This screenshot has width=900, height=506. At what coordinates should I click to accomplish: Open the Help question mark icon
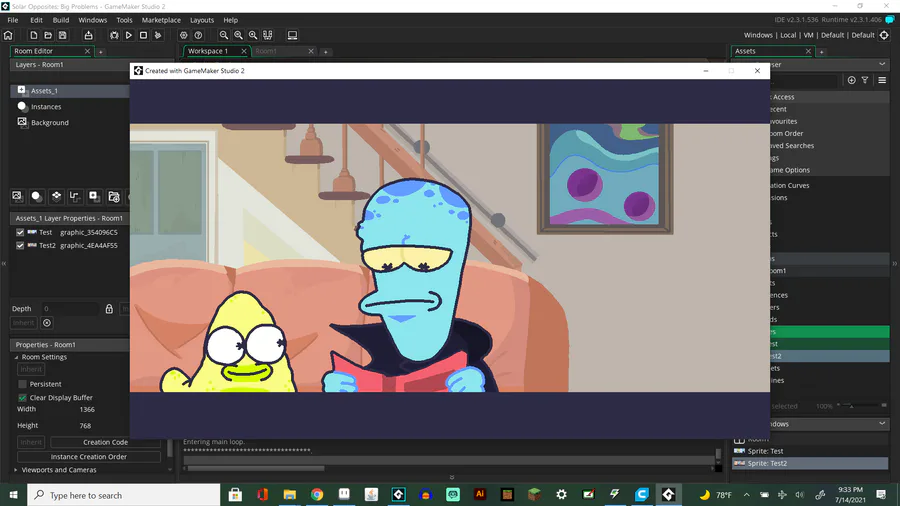click(x=199, y=35)
